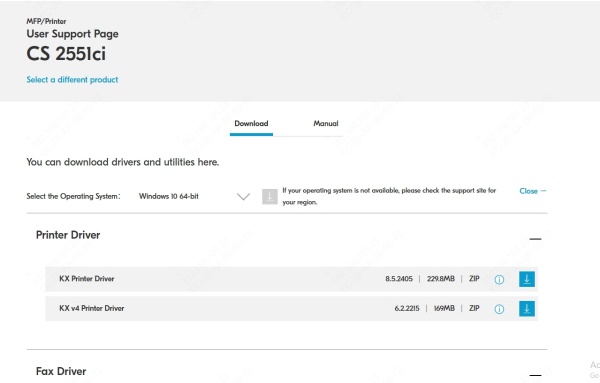The width and height of the screenshot is (600, 383).
Task: Click Select a different product link
Action: click(72, 80)
